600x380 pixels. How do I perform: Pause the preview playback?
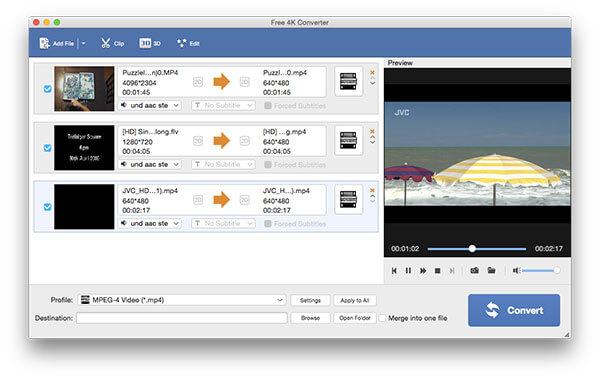(x=408, y=271)
